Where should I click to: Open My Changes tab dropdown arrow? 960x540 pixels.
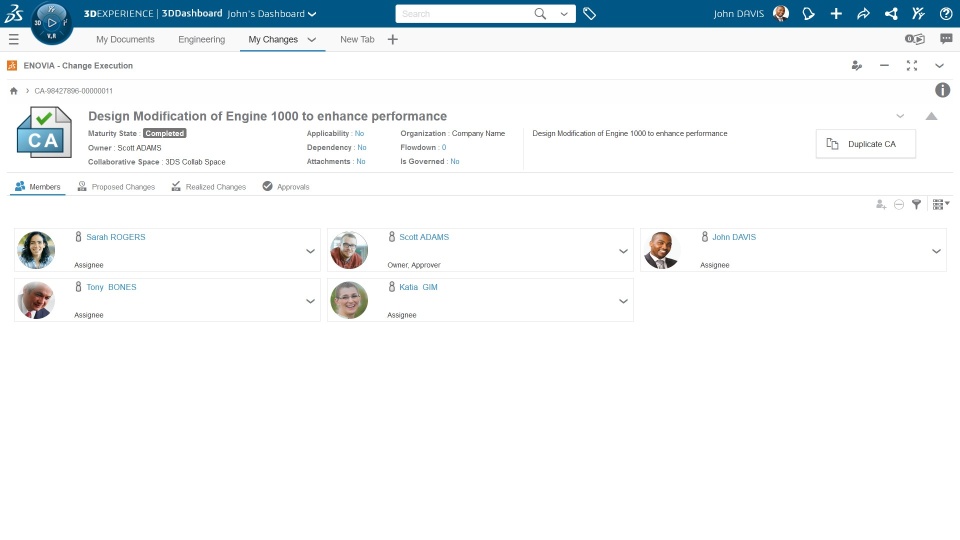click(x=312, y=40)
